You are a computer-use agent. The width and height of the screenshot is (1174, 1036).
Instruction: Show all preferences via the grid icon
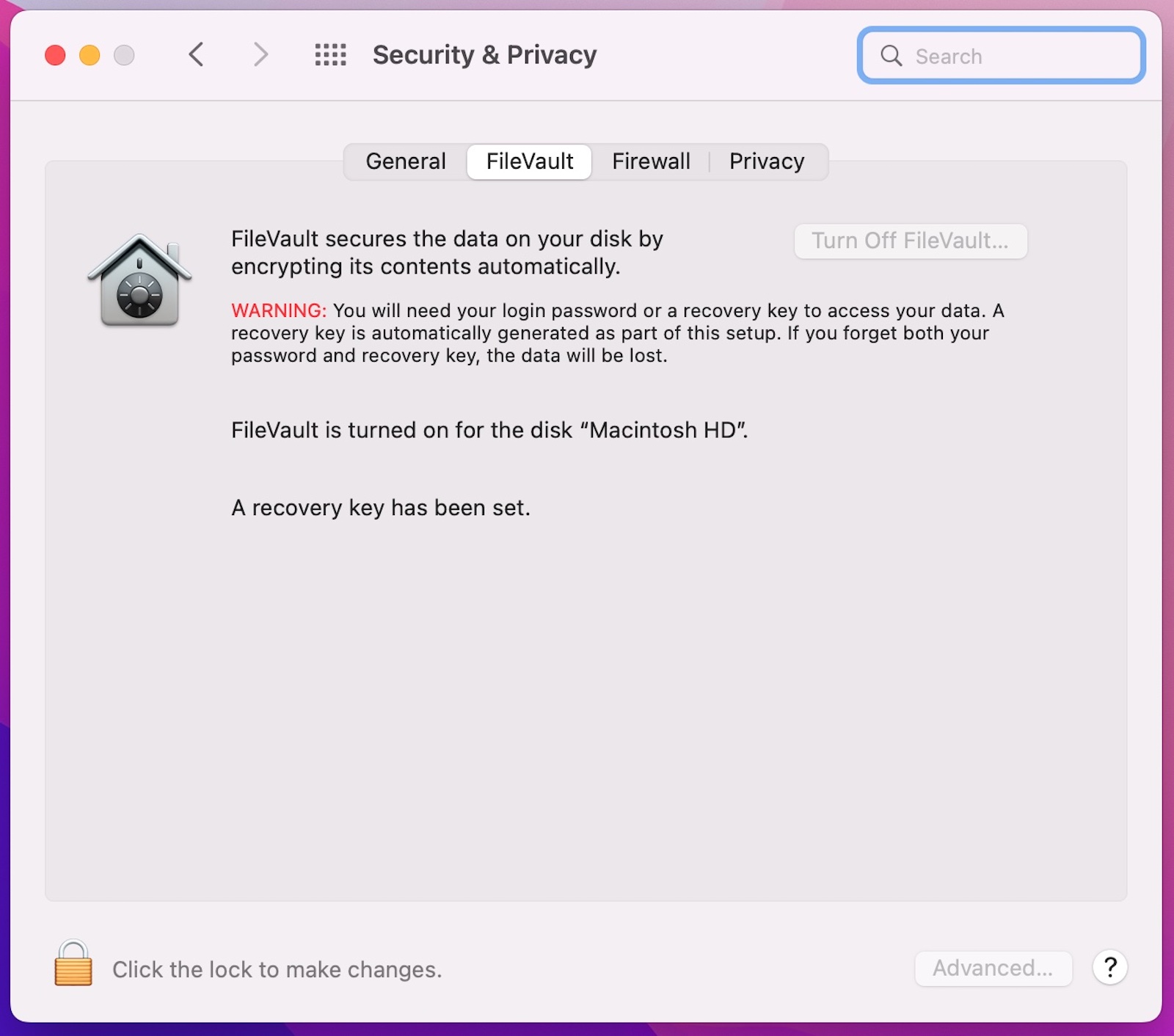[x=330, y=55]
